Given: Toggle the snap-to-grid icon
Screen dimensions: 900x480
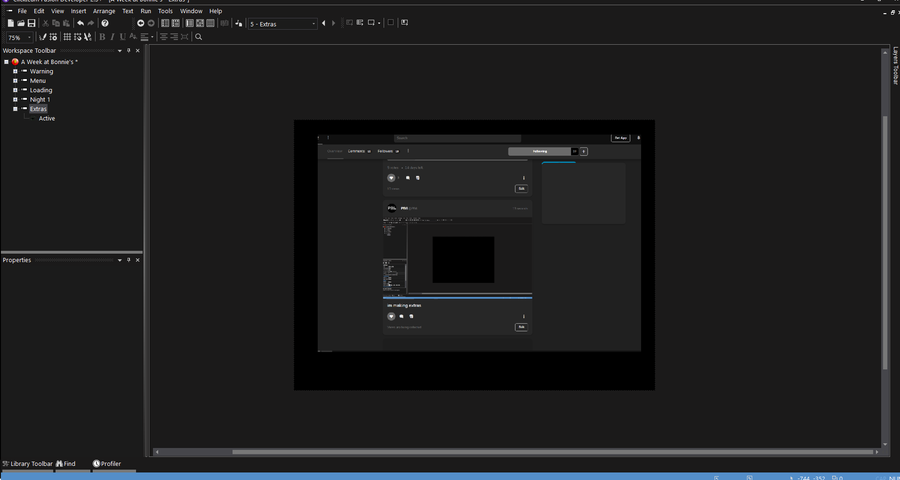Looking at the screenshot, I should click(x=77, y=37).
